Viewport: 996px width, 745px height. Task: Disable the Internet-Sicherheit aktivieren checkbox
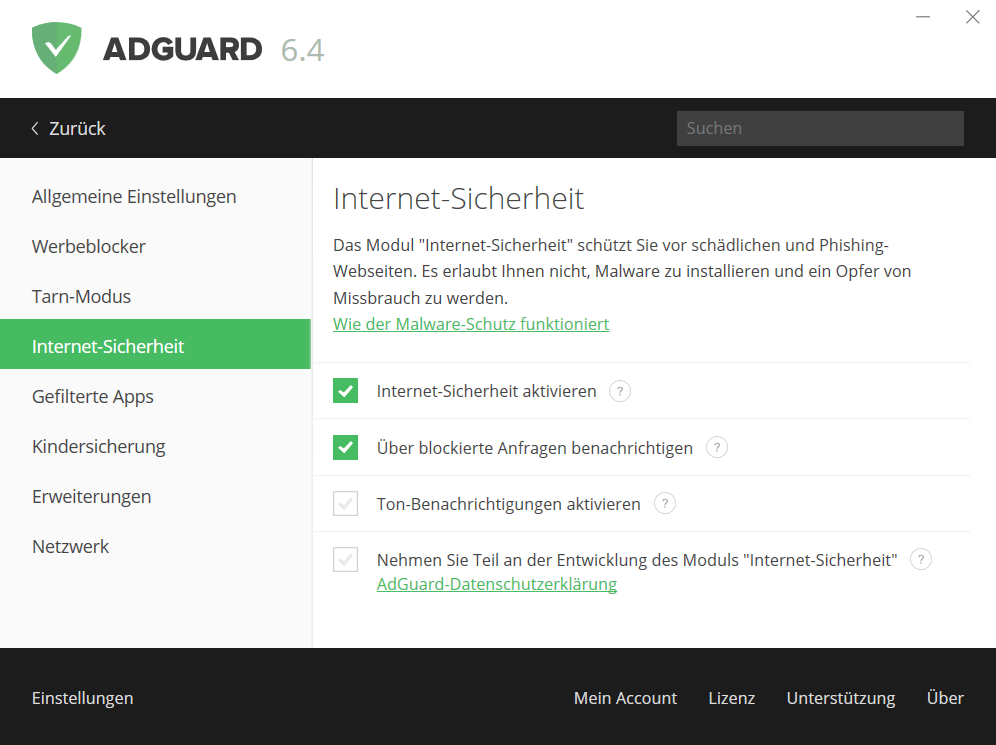[x=346, y=391]
